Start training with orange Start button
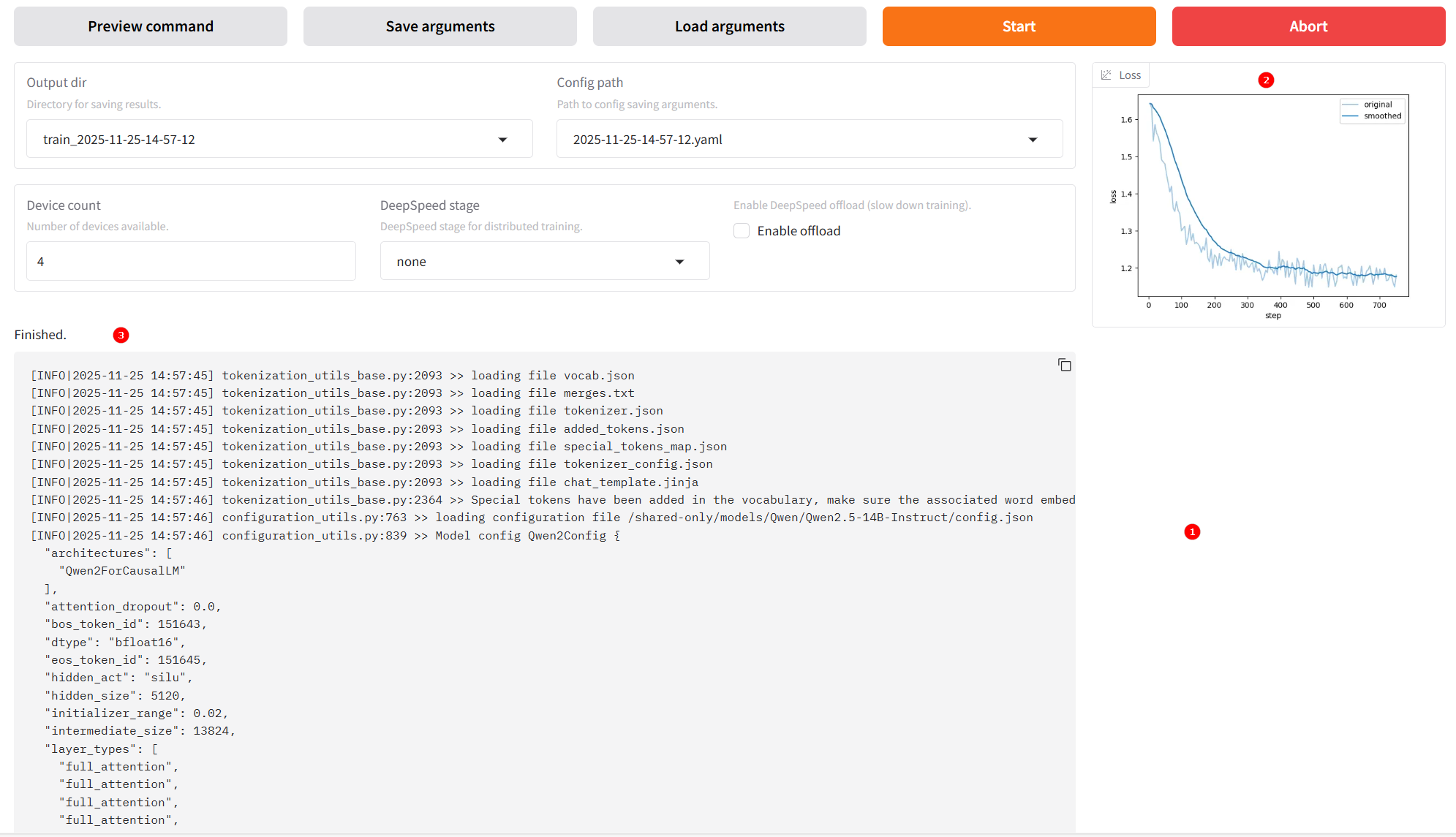Image resolution: width=1456 pixels, height=837 pixels. [x=1019, y=26]
